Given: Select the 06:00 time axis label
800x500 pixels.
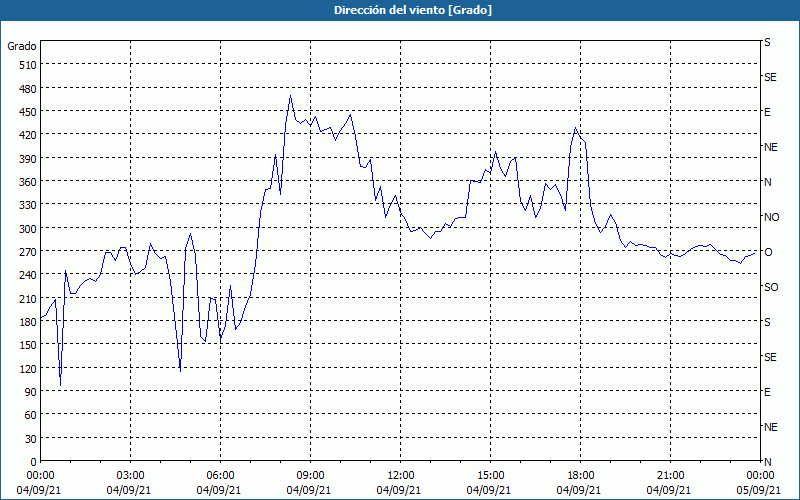Looking at the screenshot, I should (220, 476).
